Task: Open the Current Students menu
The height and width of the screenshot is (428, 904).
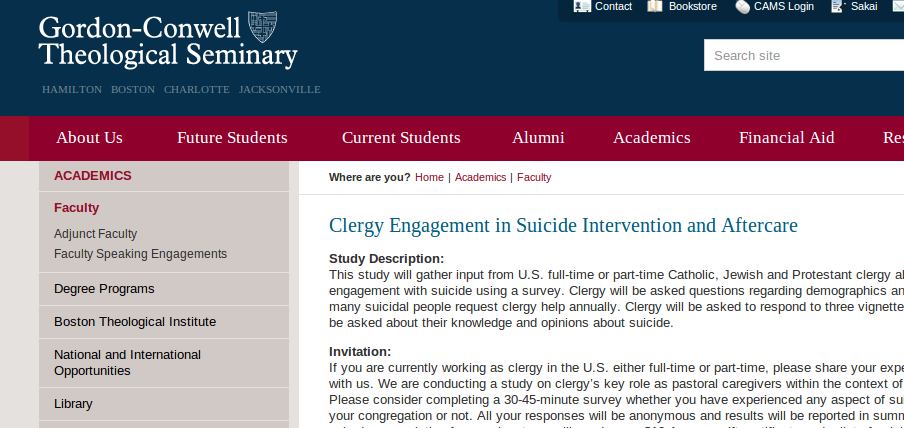Action: pyautogui.click(x=401, y=138)
